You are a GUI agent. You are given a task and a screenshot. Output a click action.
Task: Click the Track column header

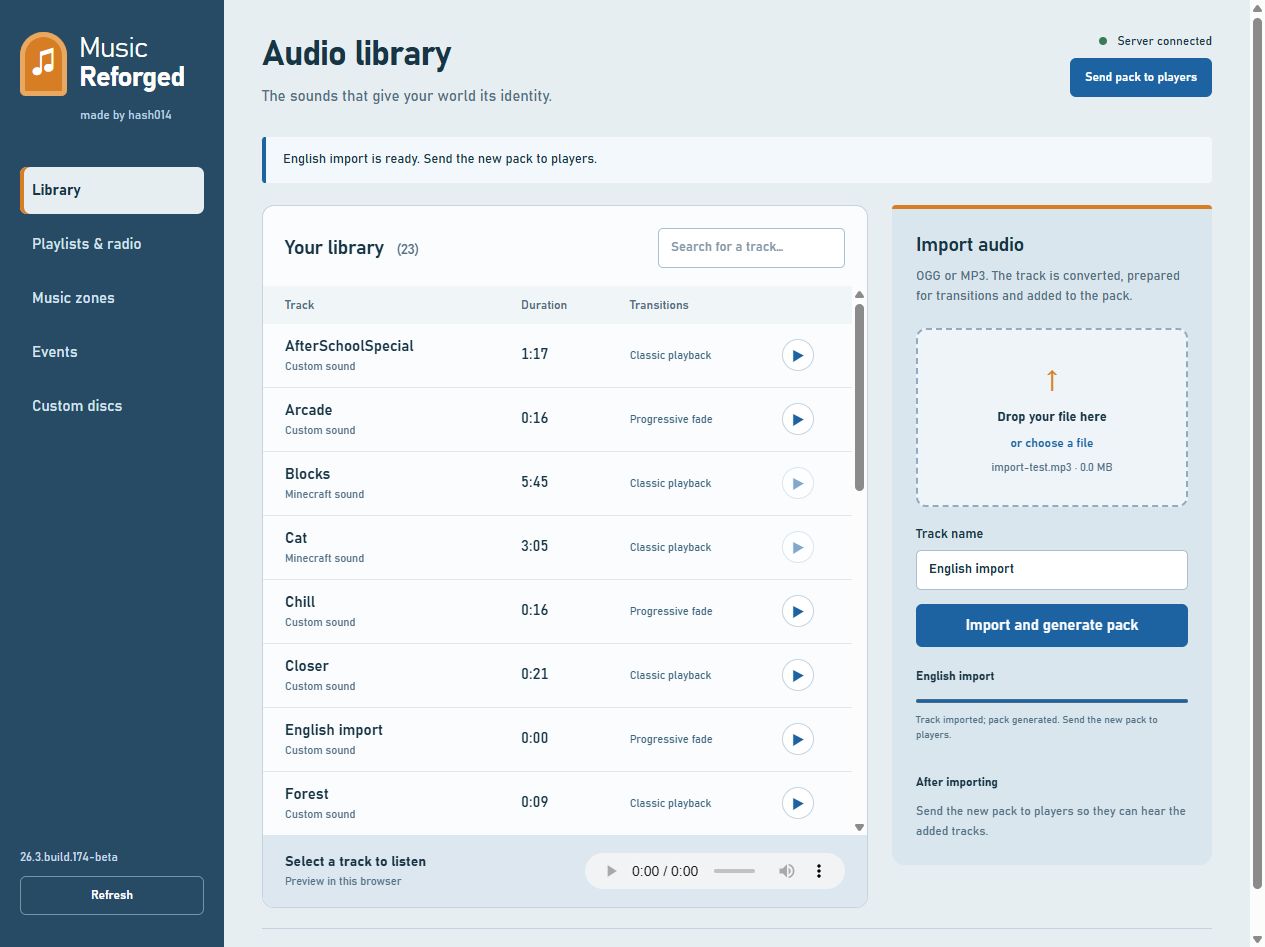click(299, 305)
